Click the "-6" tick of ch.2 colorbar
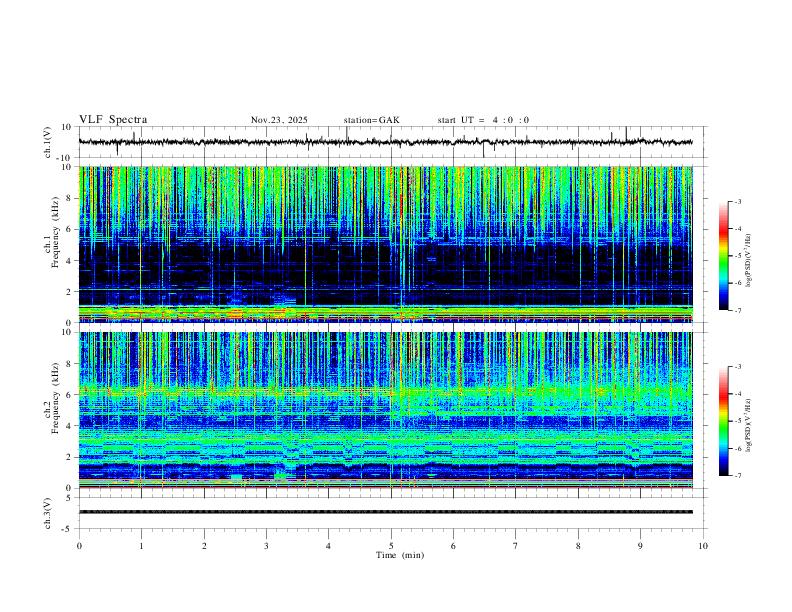Viewport: 792px width, 612px height. [737, 448]
